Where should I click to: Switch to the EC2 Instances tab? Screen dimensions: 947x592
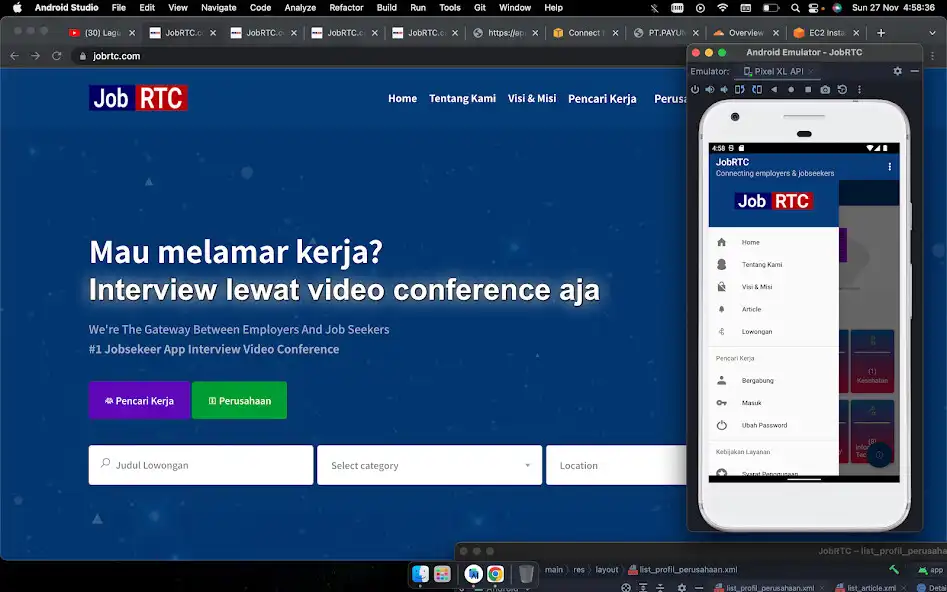click(826, 33)
